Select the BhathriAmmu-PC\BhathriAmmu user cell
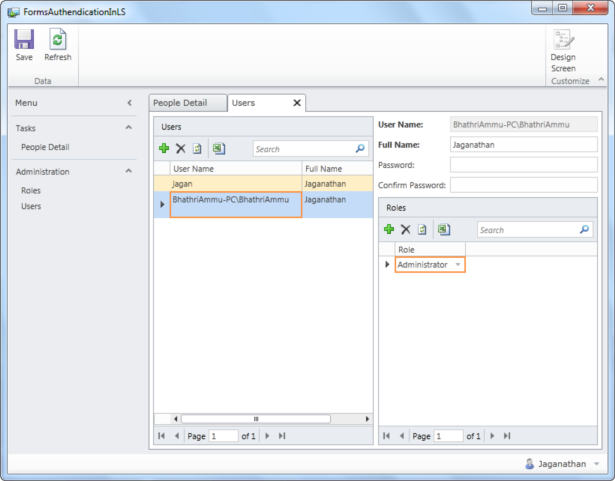 point(236,204)
